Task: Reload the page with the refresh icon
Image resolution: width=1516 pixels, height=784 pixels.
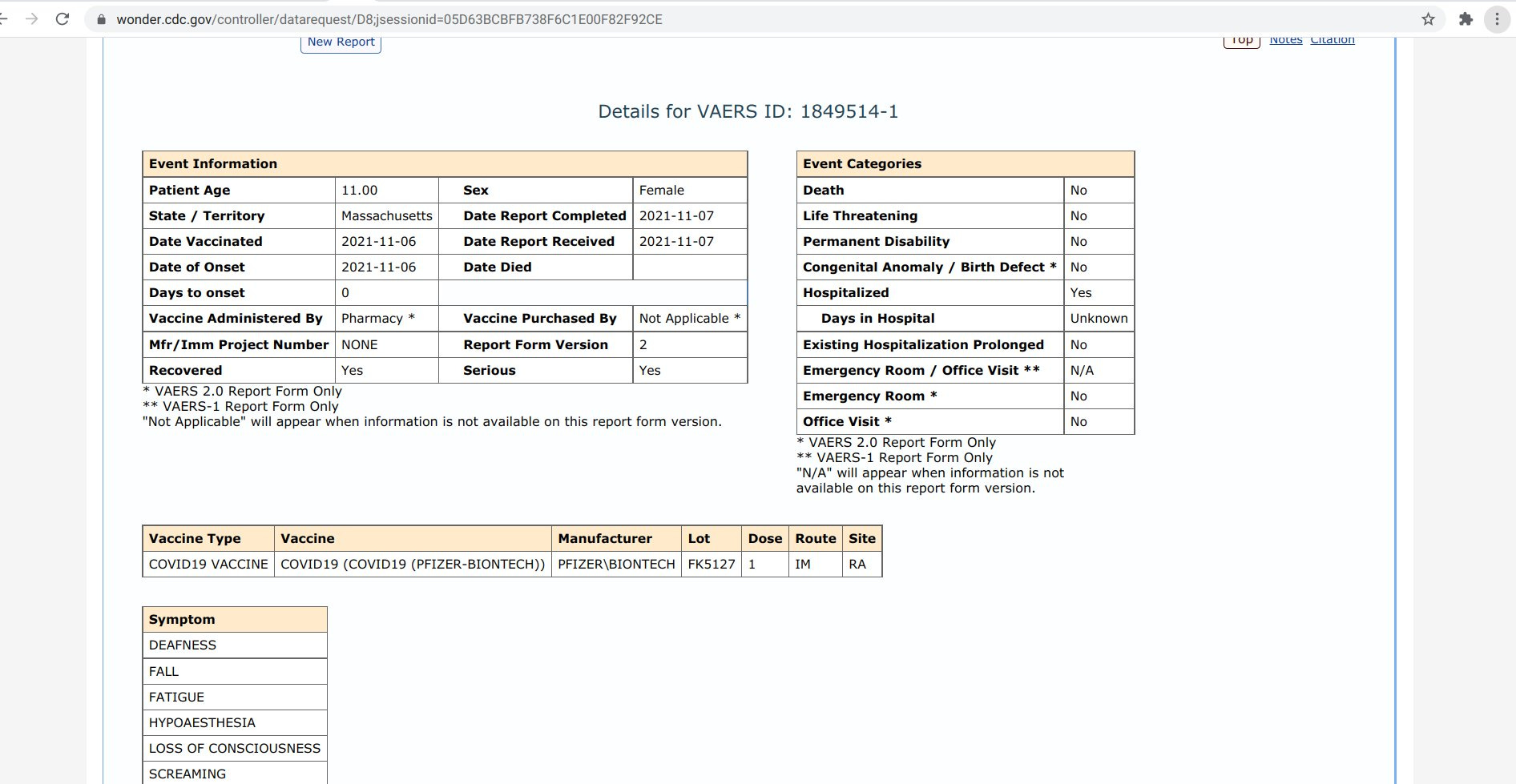Action: [62, 19]
